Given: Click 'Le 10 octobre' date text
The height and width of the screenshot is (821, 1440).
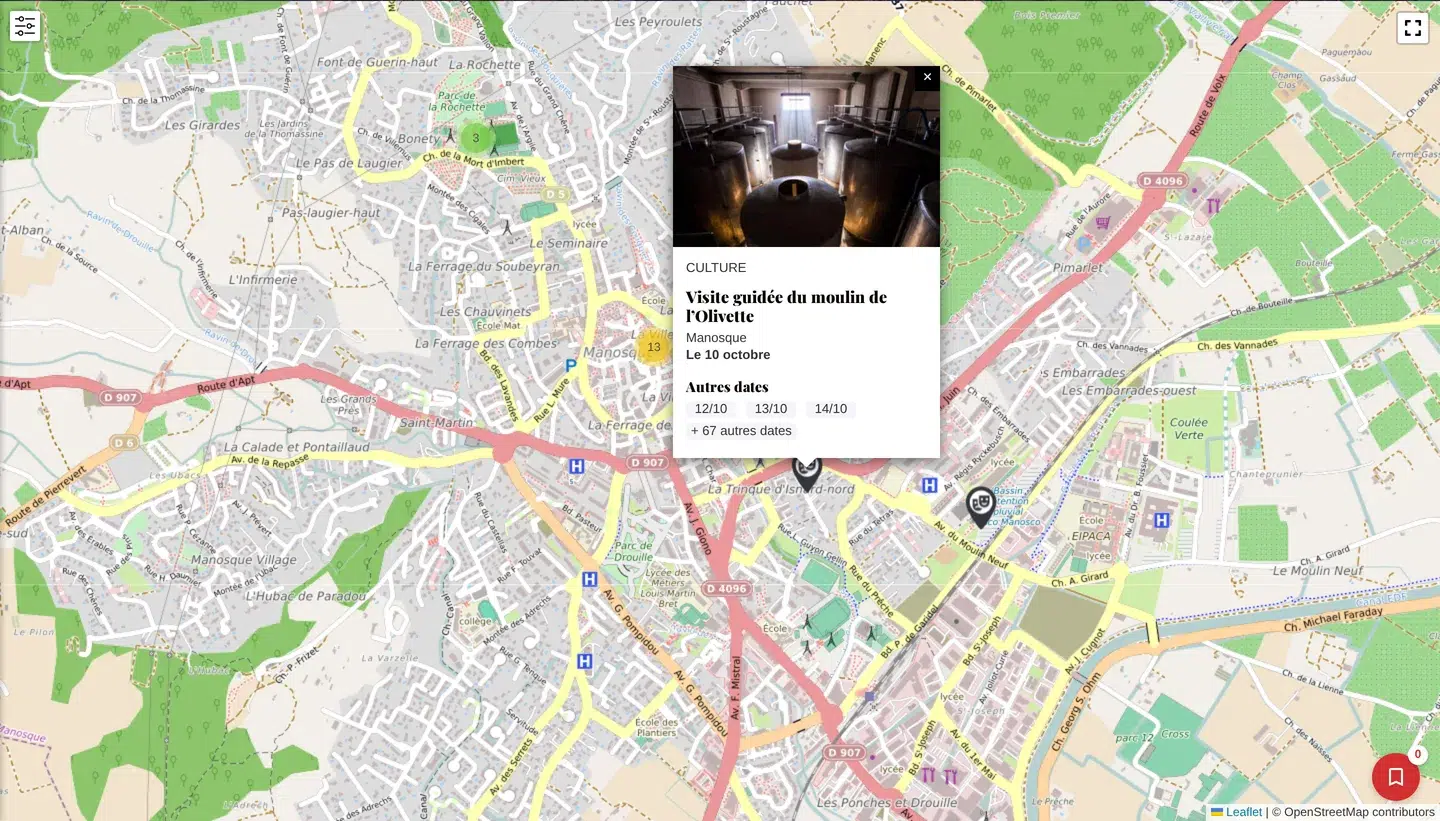Looking at the screenshot, I should coord(728,355).
